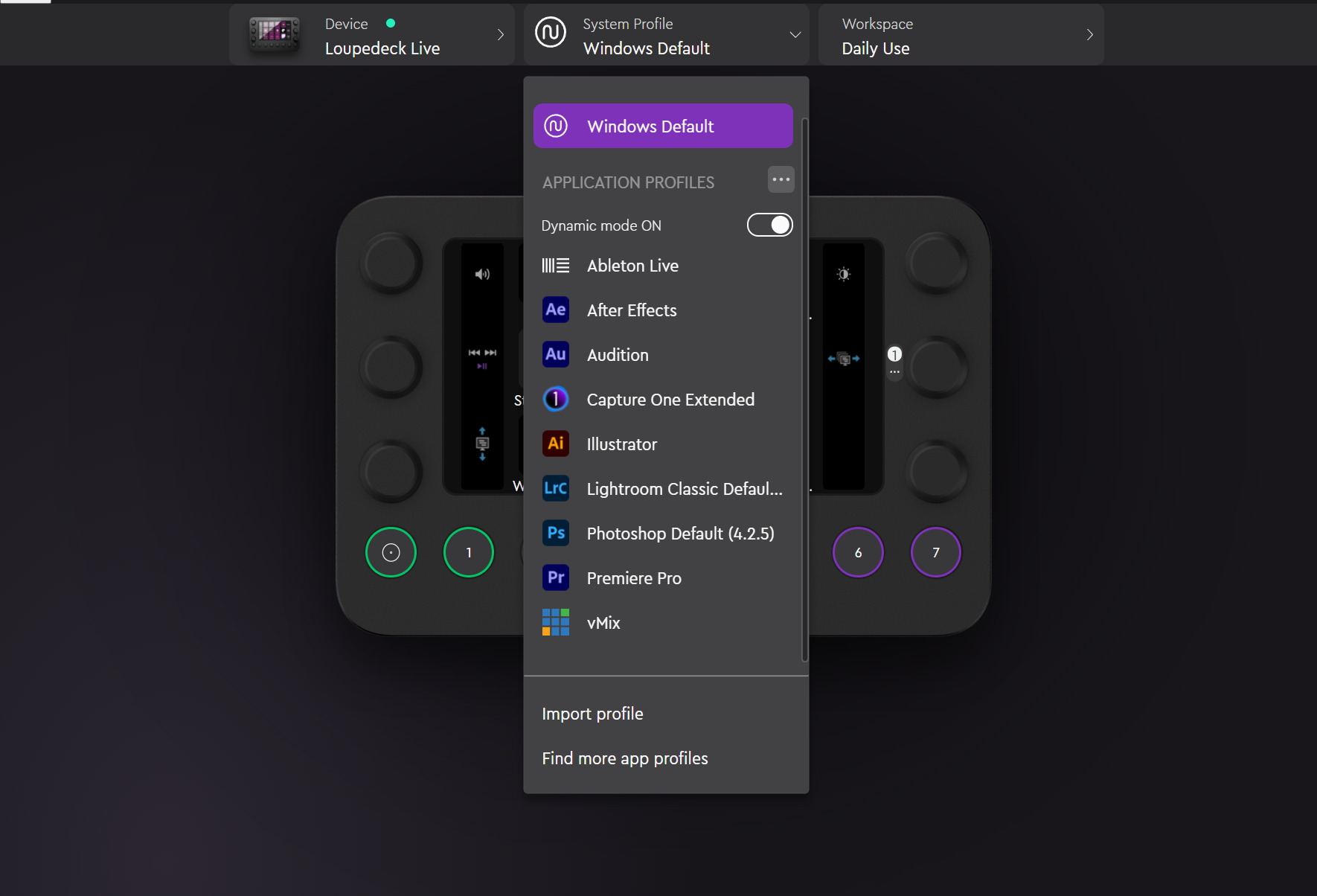Click the middle-left dial on device
Screen dimensions: 1317x896
391,367
